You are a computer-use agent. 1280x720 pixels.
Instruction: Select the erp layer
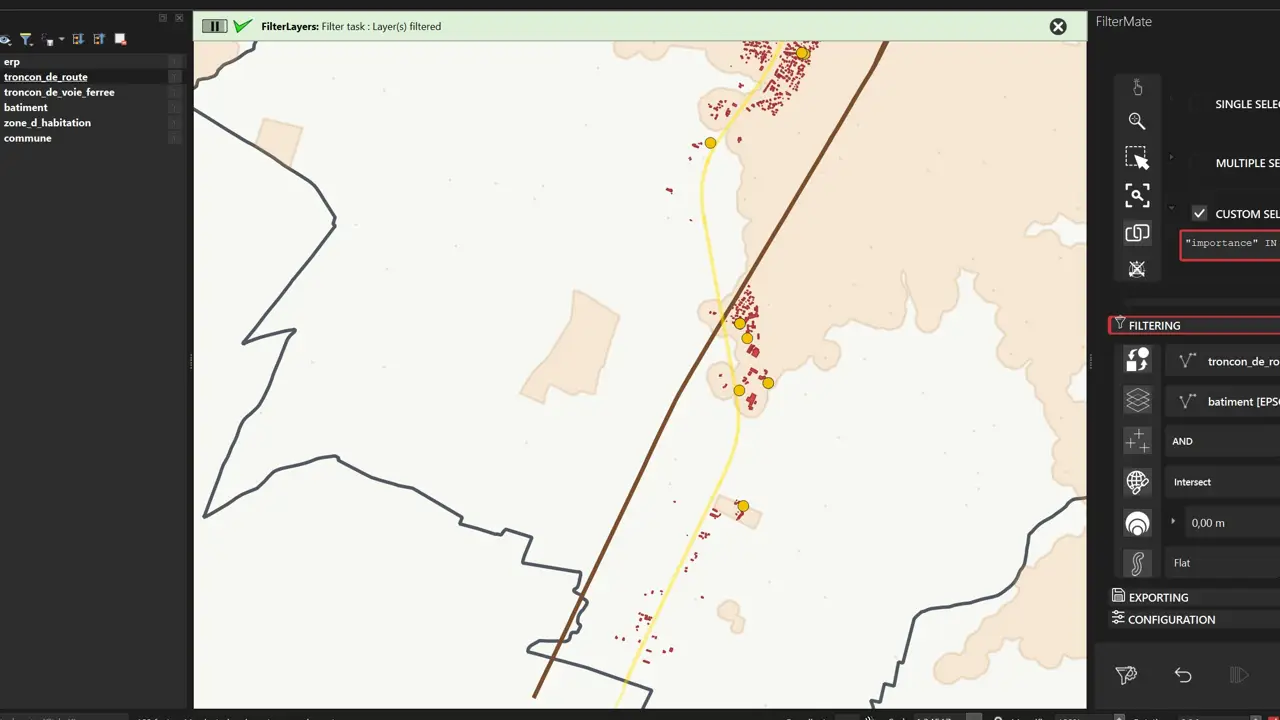[12, 62]
